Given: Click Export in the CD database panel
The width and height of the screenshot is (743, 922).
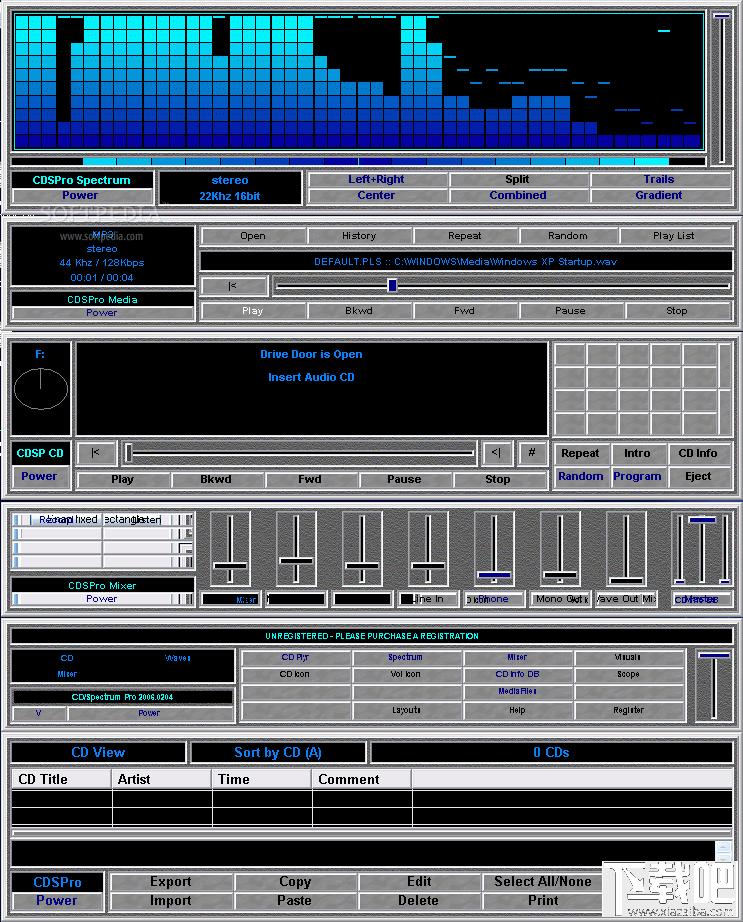Looking at the screenshot, I should click(x=171, y=881).
